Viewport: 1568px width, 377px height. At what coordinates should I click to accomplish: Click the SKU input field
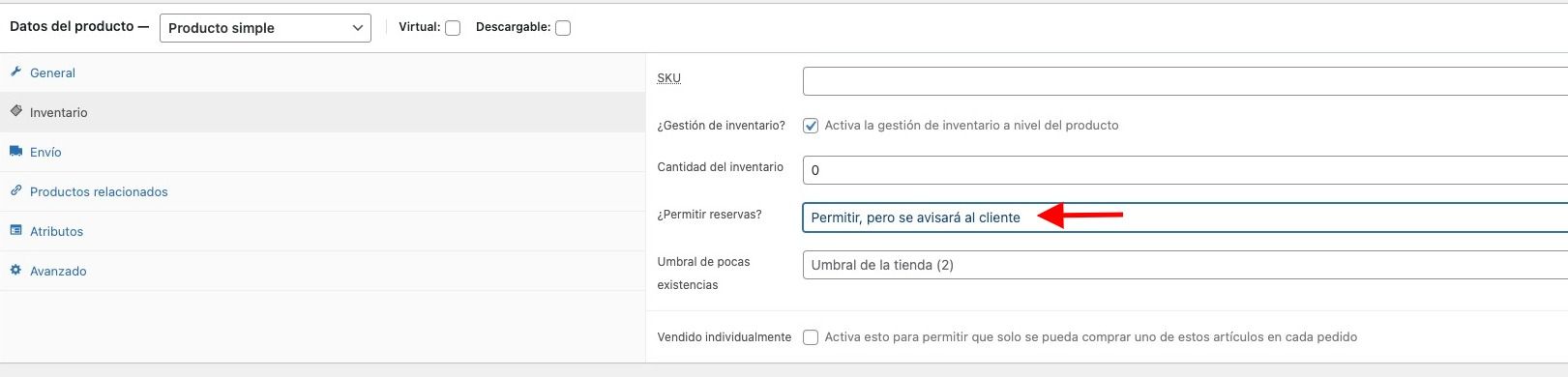coord(1185,81)
